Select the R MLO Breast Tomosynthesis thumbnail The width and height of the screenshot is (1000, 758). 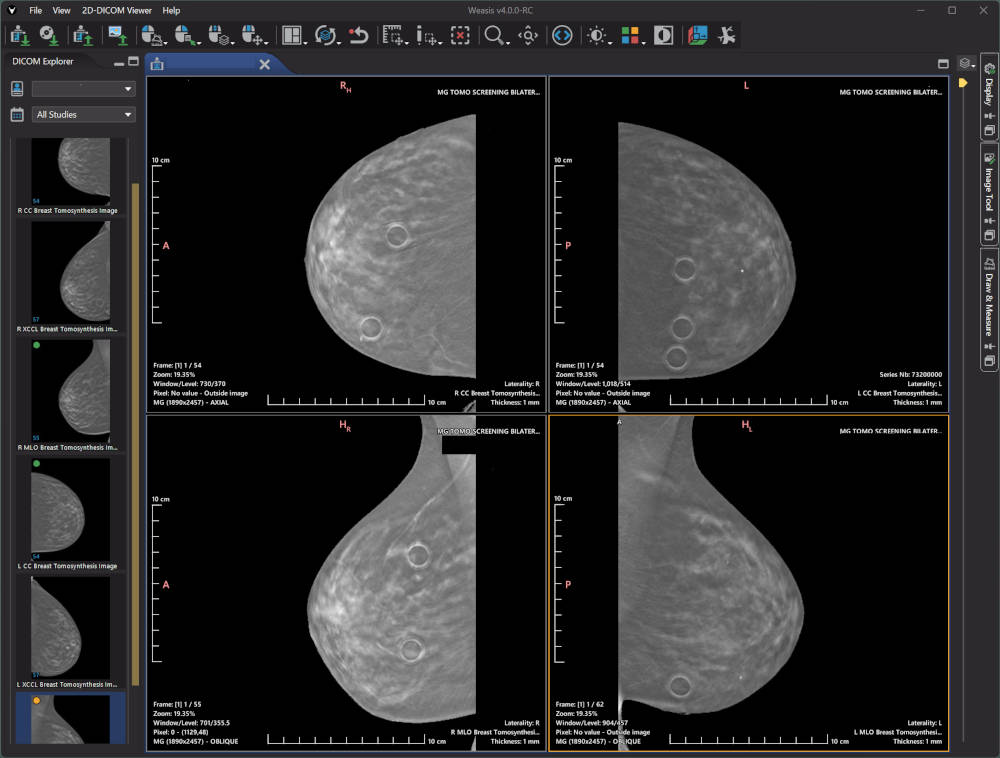point(70,396)
